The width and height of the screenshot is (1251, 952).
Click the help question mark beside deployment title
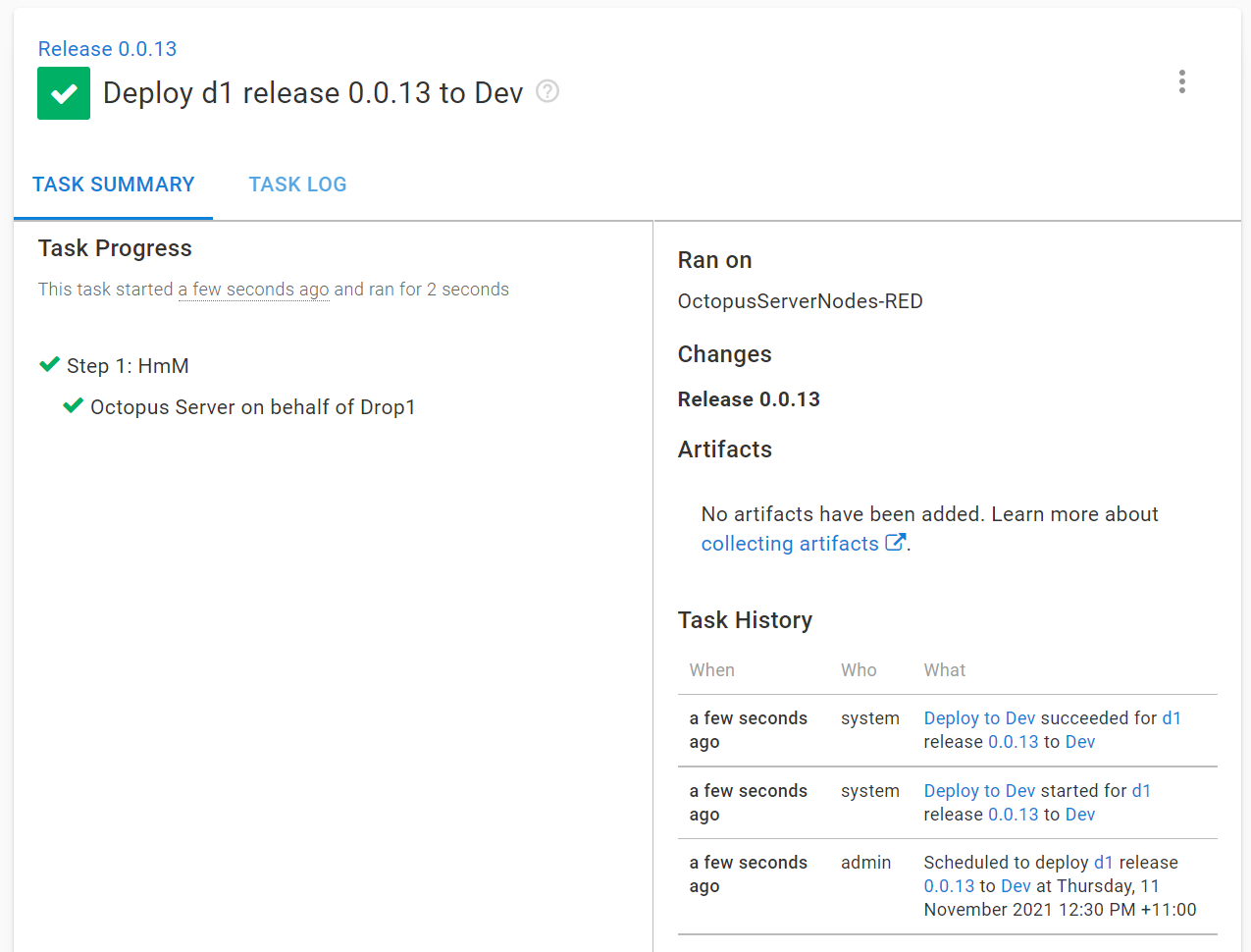547,91
